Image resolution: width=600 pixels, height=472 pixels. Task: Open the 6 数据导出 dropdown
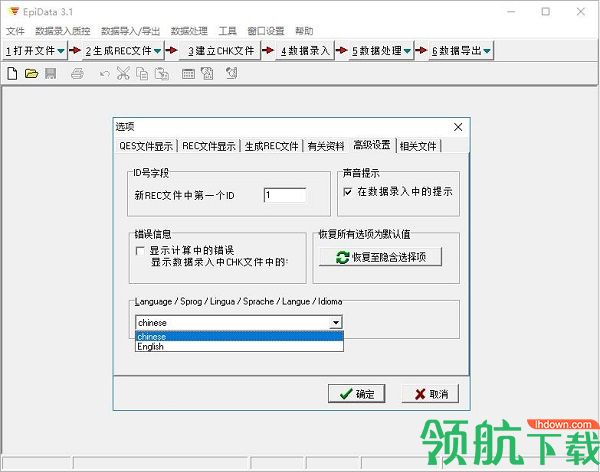coord(487,51)
